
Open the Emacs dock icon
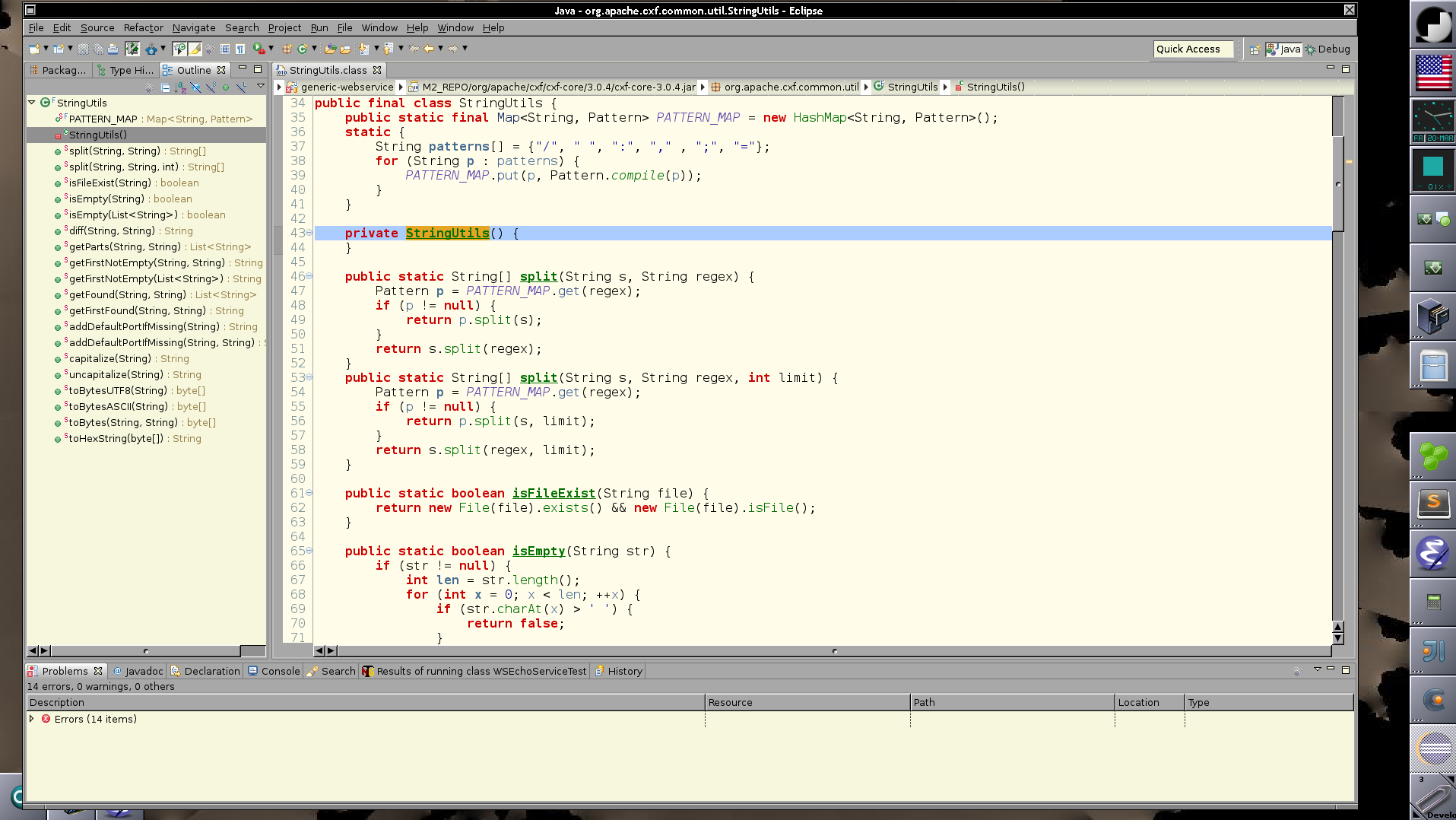[x=1434, y=552]
